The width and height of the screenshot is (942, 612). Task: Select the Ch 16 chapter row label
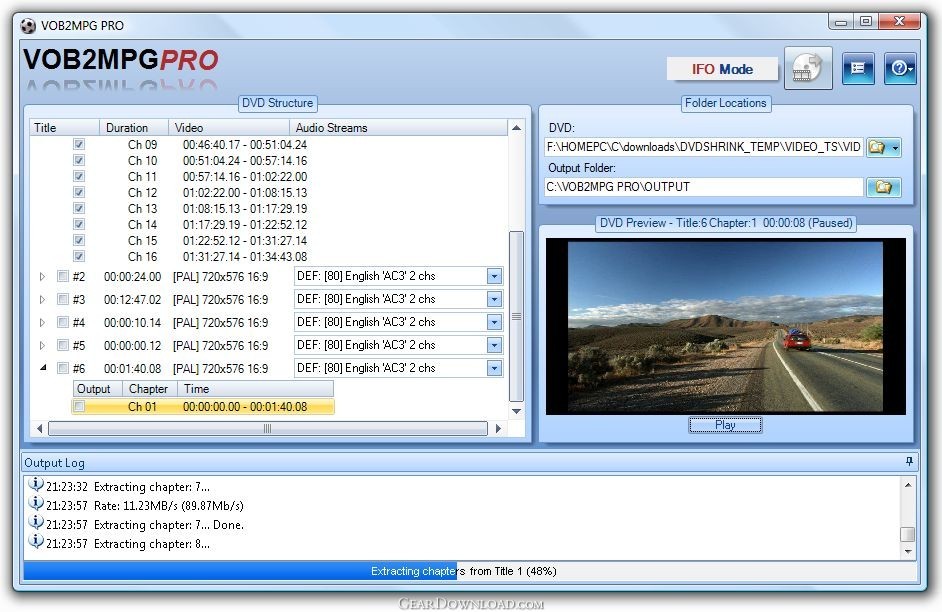pos(142,256)
